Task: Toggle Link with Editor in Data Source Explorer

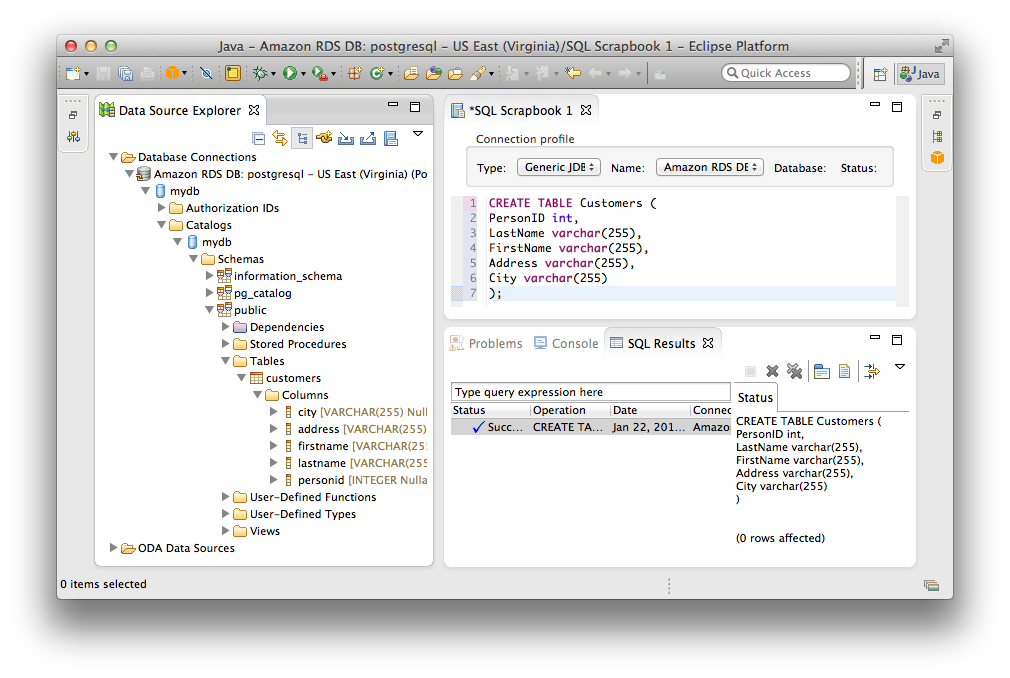Action: [280, 138]
